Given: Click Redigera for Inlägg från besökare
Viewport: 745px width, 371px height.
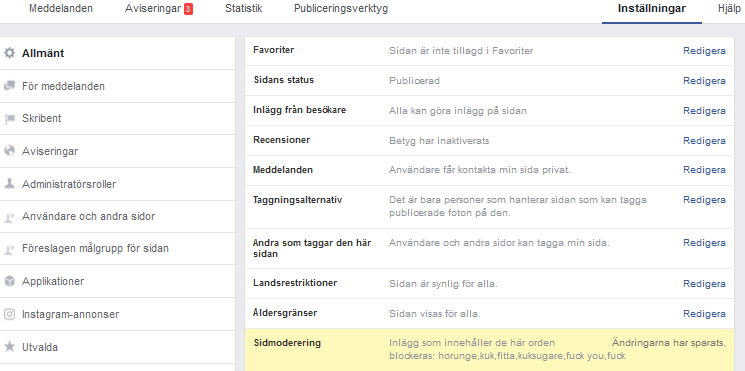Looking at the screenshot, I should tap(704, 111).
